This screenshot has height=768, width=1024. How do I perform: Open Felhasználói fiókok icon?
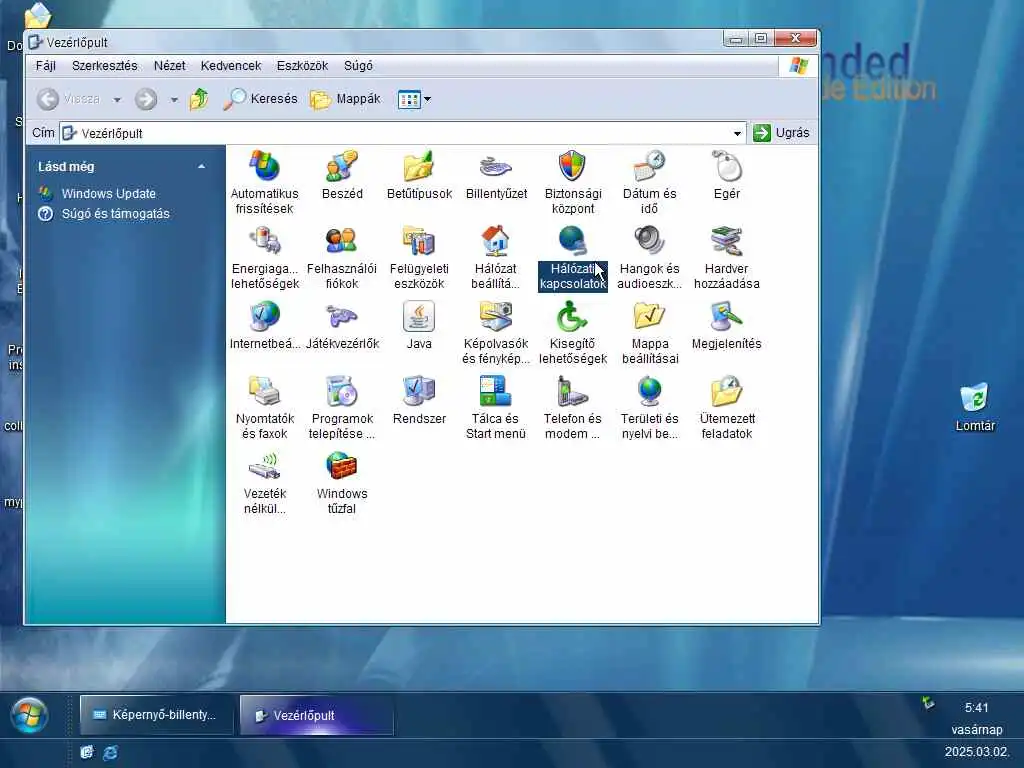(342, 257)
